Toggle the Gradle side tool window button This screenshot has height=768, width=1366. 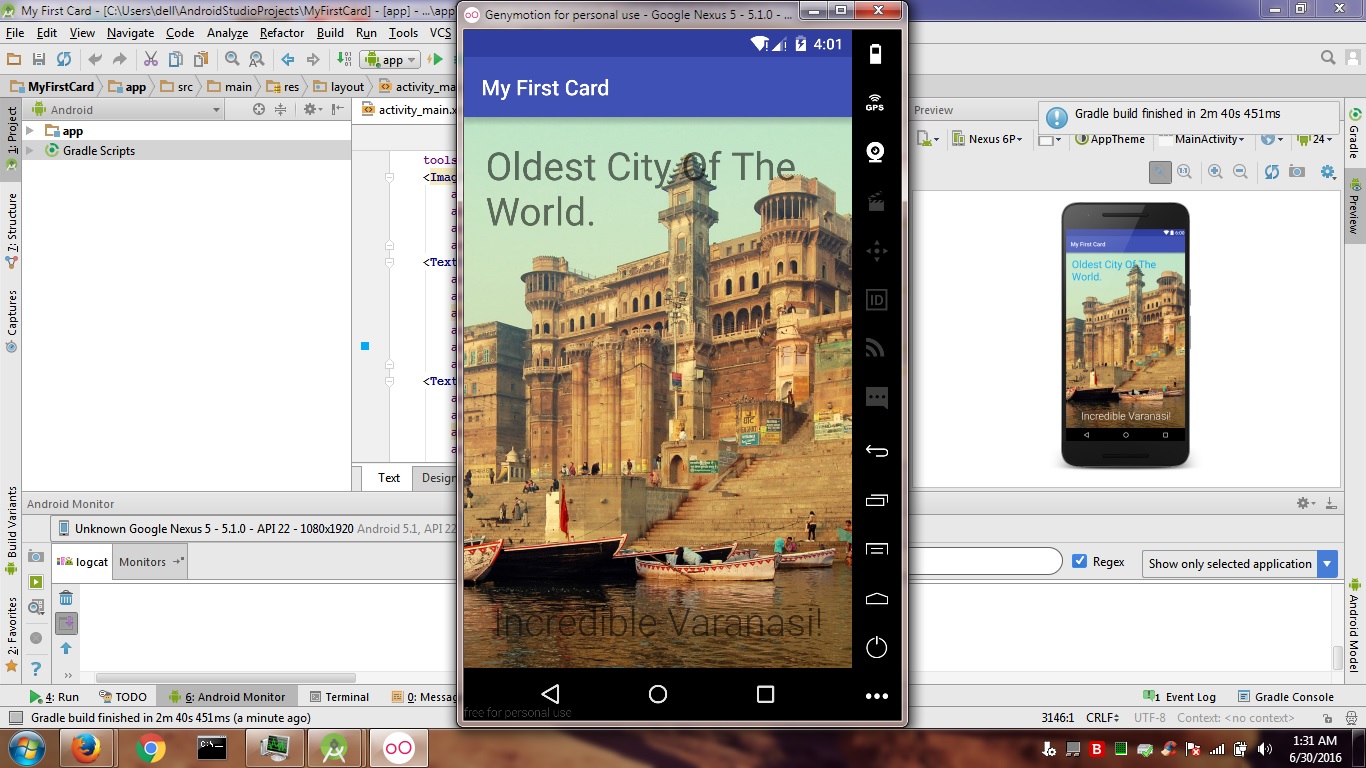click(1355, 133)
